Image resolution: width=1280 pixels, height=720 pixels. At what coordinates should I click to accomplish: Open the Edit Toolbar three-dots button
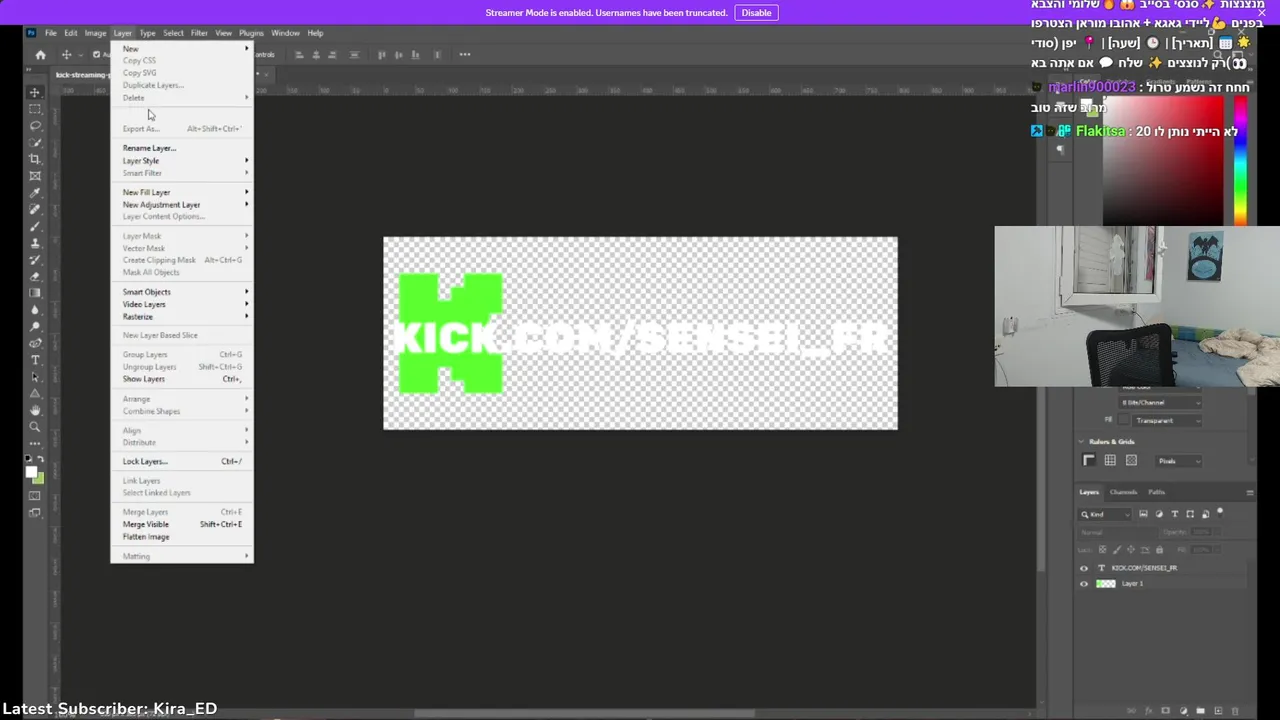(35, 443)
